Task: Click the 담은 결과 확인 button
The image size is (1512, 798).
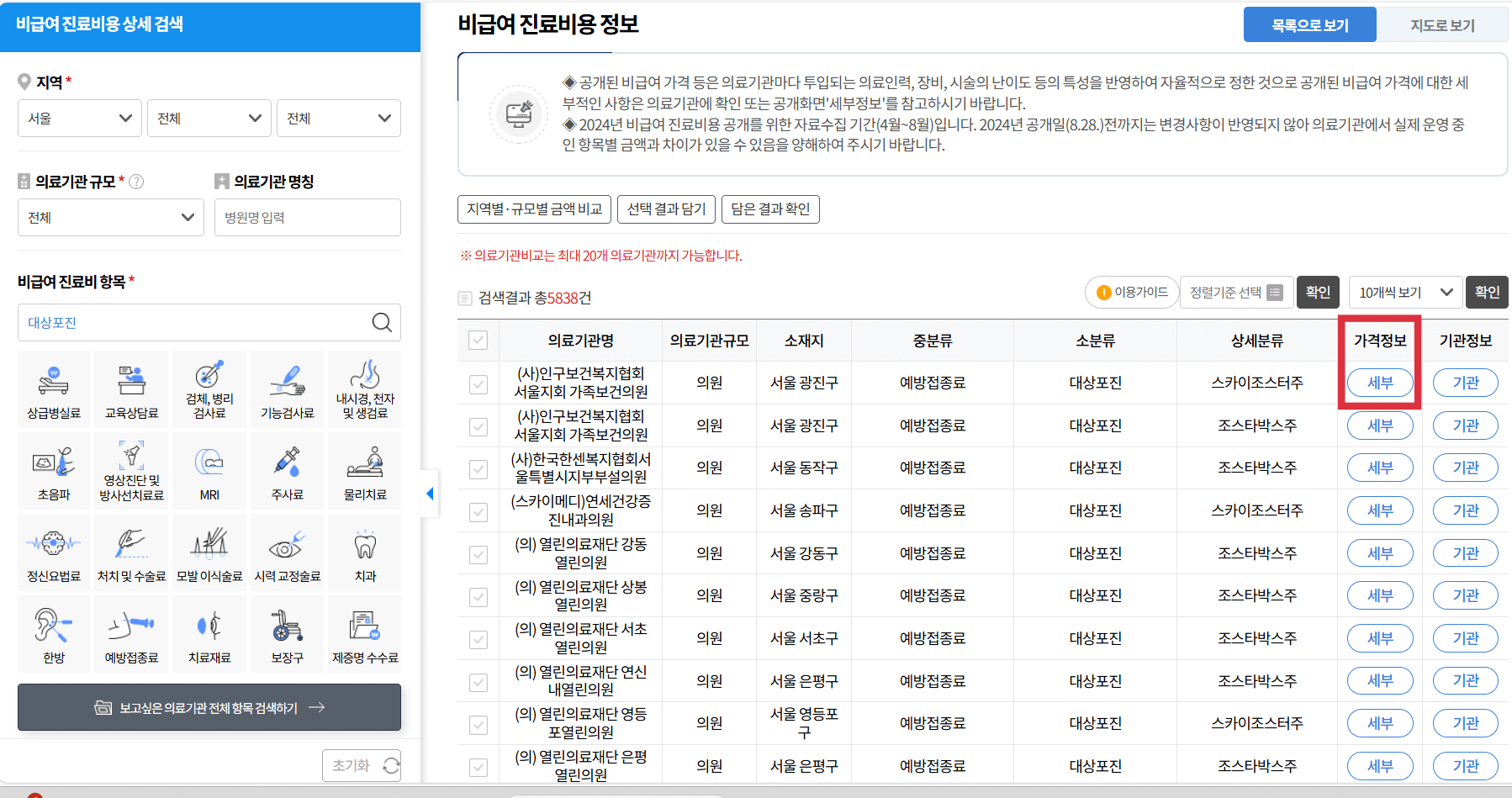Action: [770, 209]
